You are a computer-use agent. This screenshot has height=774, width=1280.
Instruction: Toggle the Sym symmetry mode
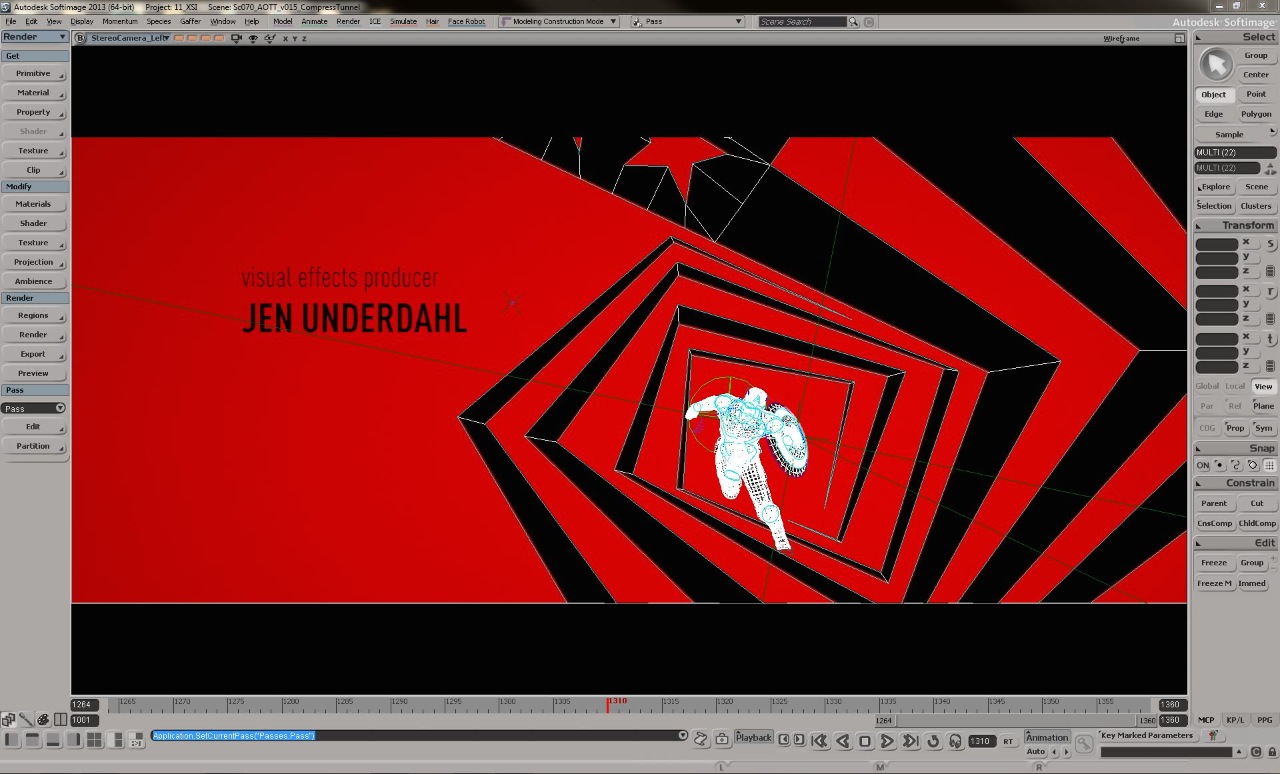point(1264,428)
